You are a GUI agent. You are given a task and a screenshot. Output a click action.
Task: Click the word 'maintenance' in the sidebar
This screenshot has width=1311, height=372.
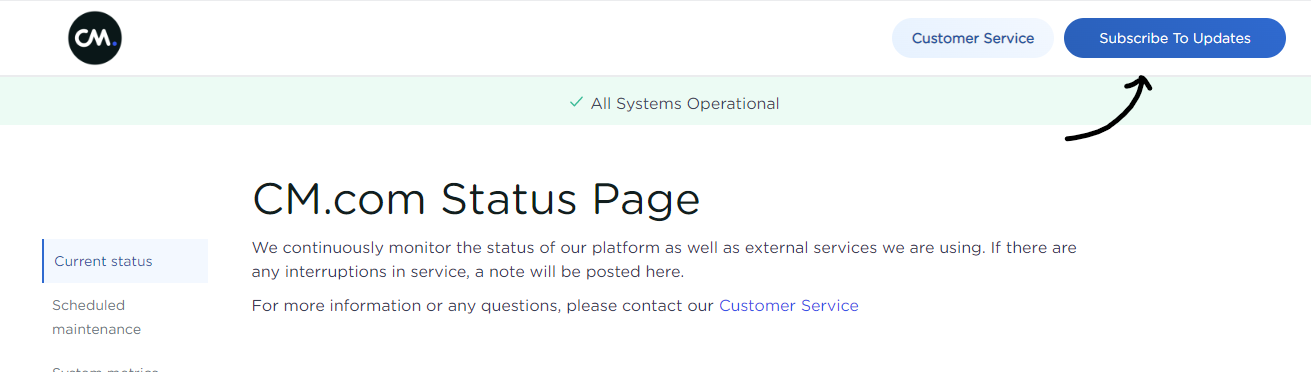coord(97,329)
